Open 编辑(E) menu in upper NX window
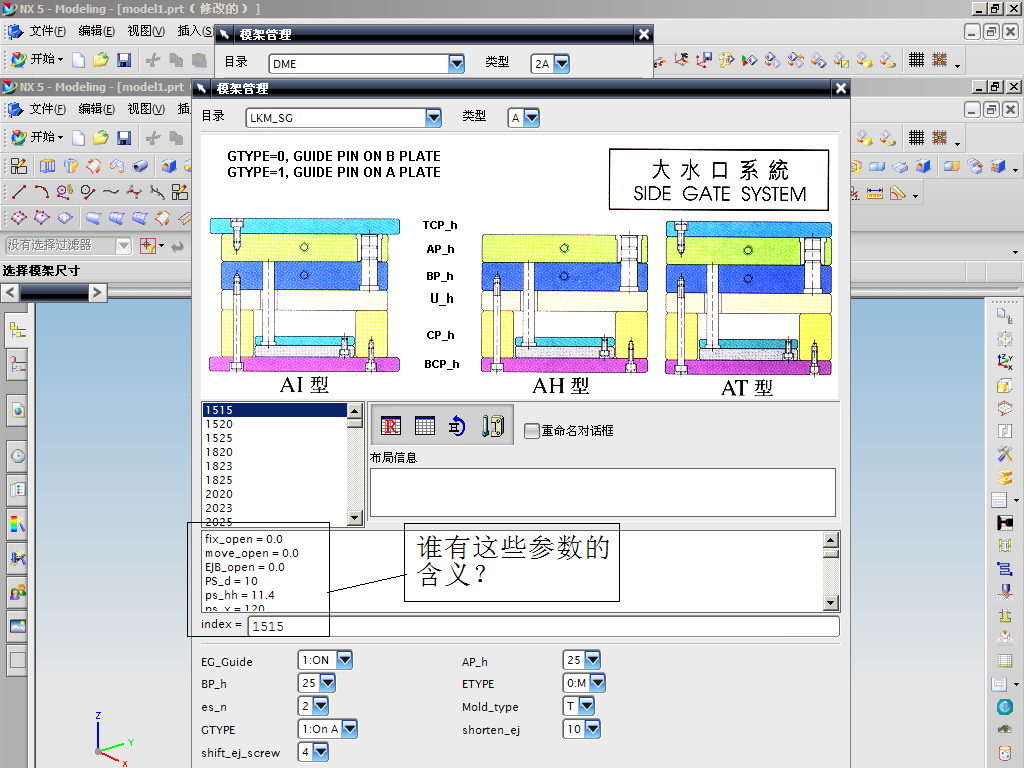 [96, 31]
